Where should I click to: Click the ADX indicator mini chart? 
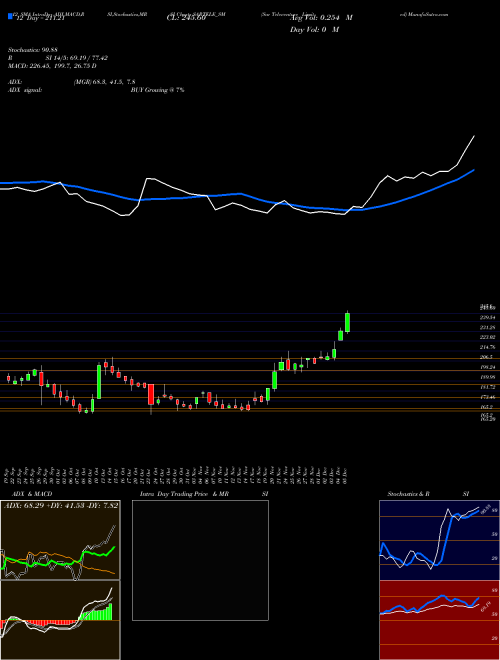click(60, 540)
